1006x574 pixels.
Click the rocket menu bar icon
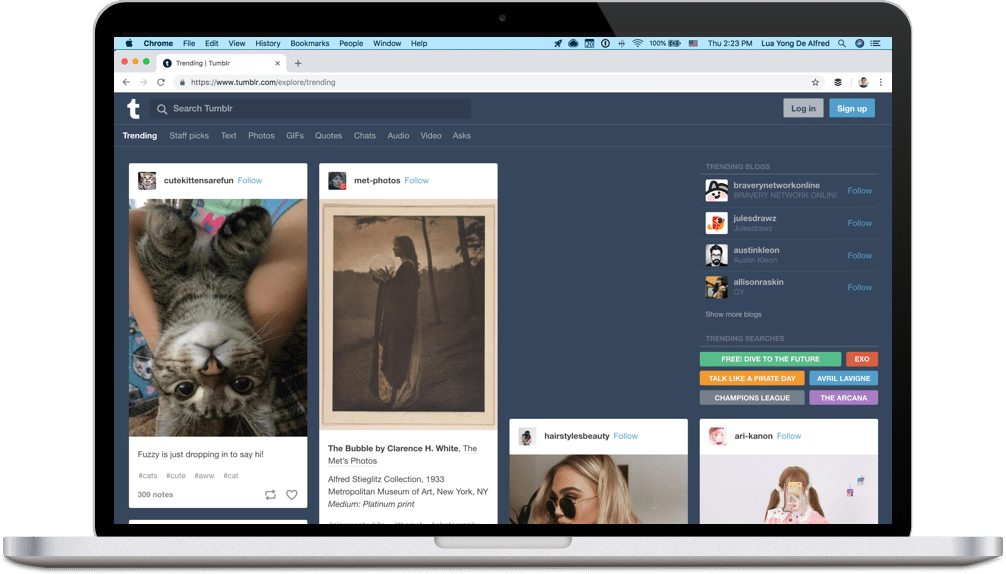click(558, 44)
